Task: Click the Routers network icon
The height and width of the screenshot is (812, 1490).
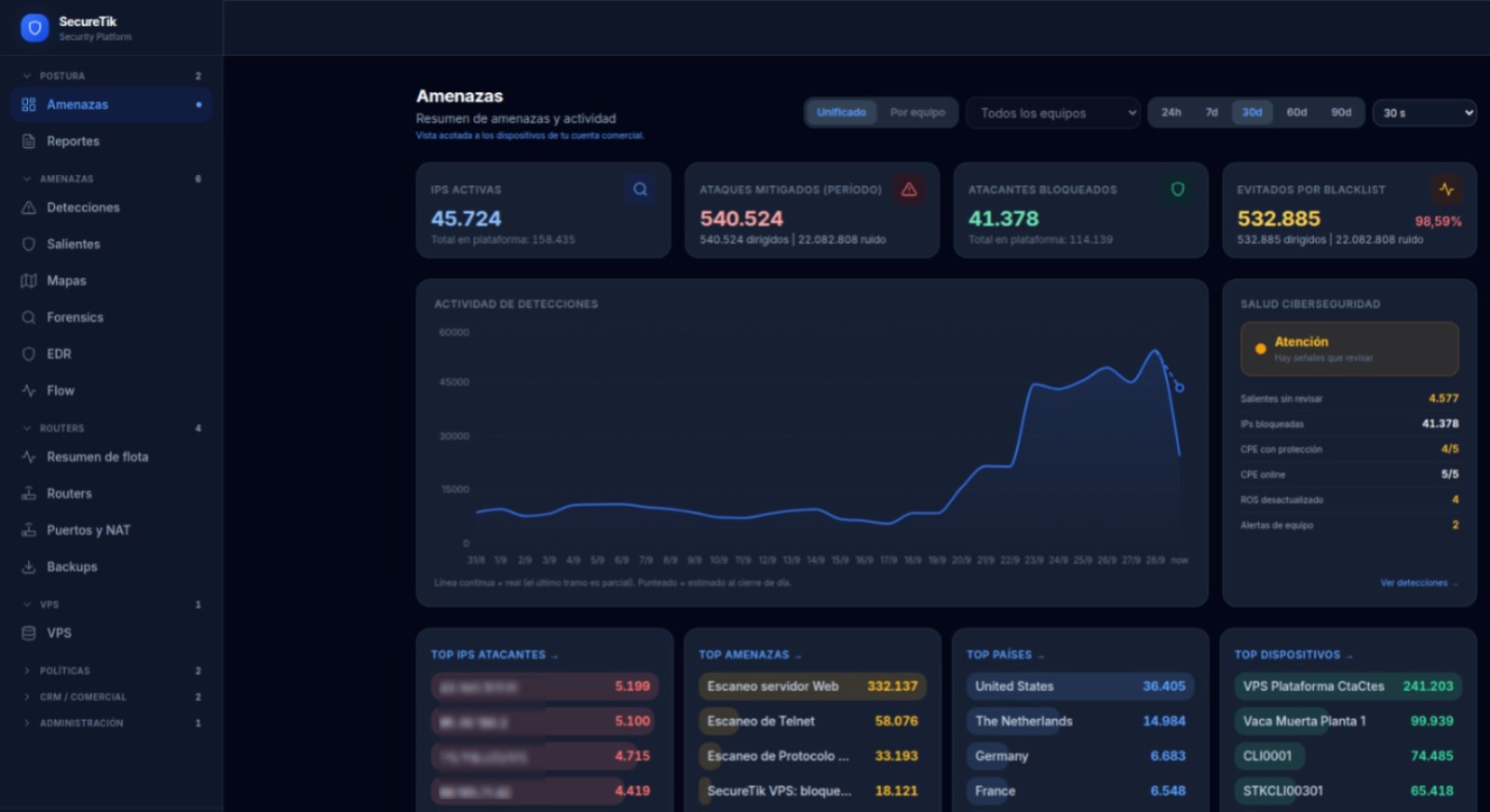Action: 29,494
